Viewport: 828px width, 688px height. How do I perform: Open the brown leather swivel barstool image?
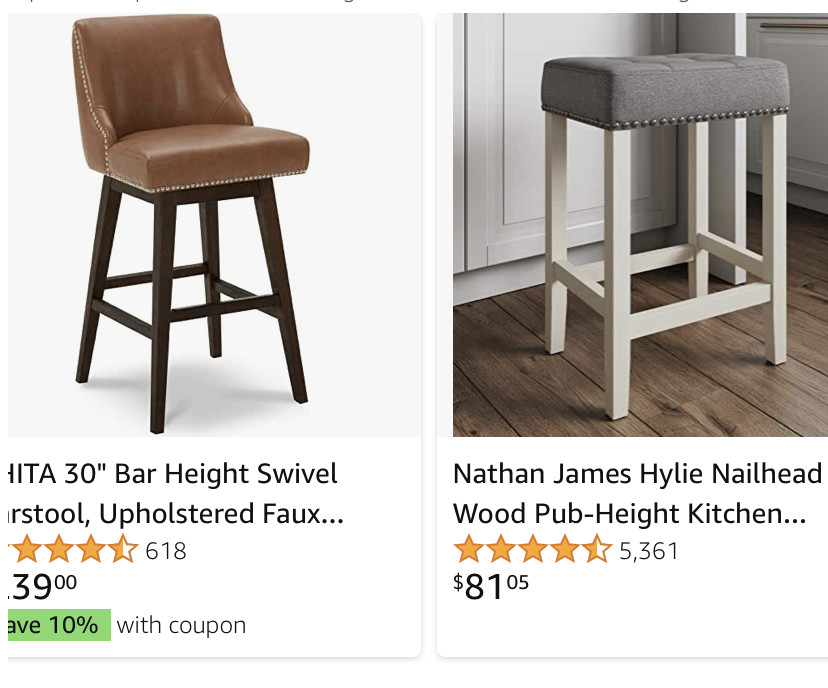(x=214, y=225)
